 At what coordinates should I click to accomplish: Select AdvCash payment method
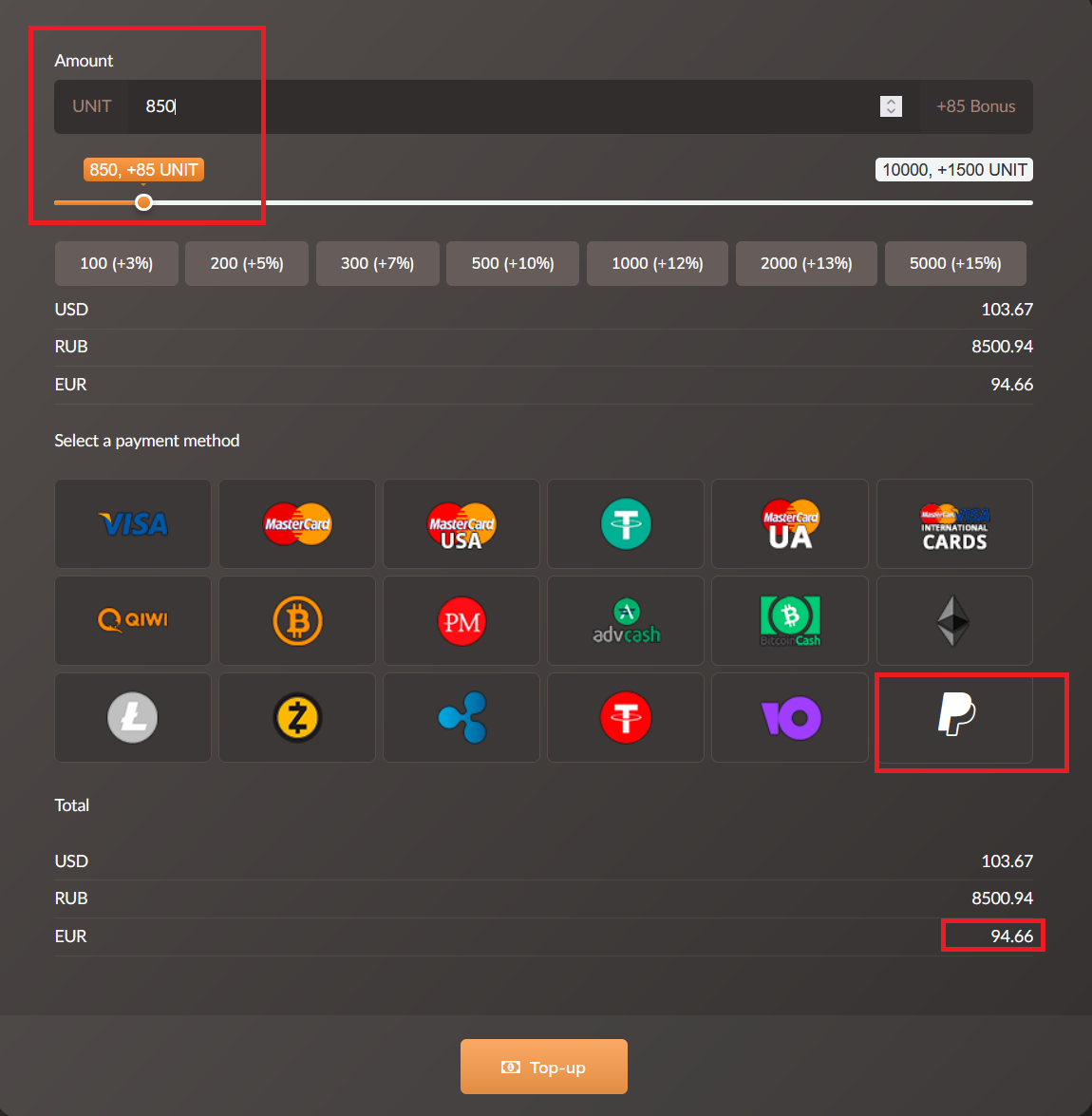626,620
